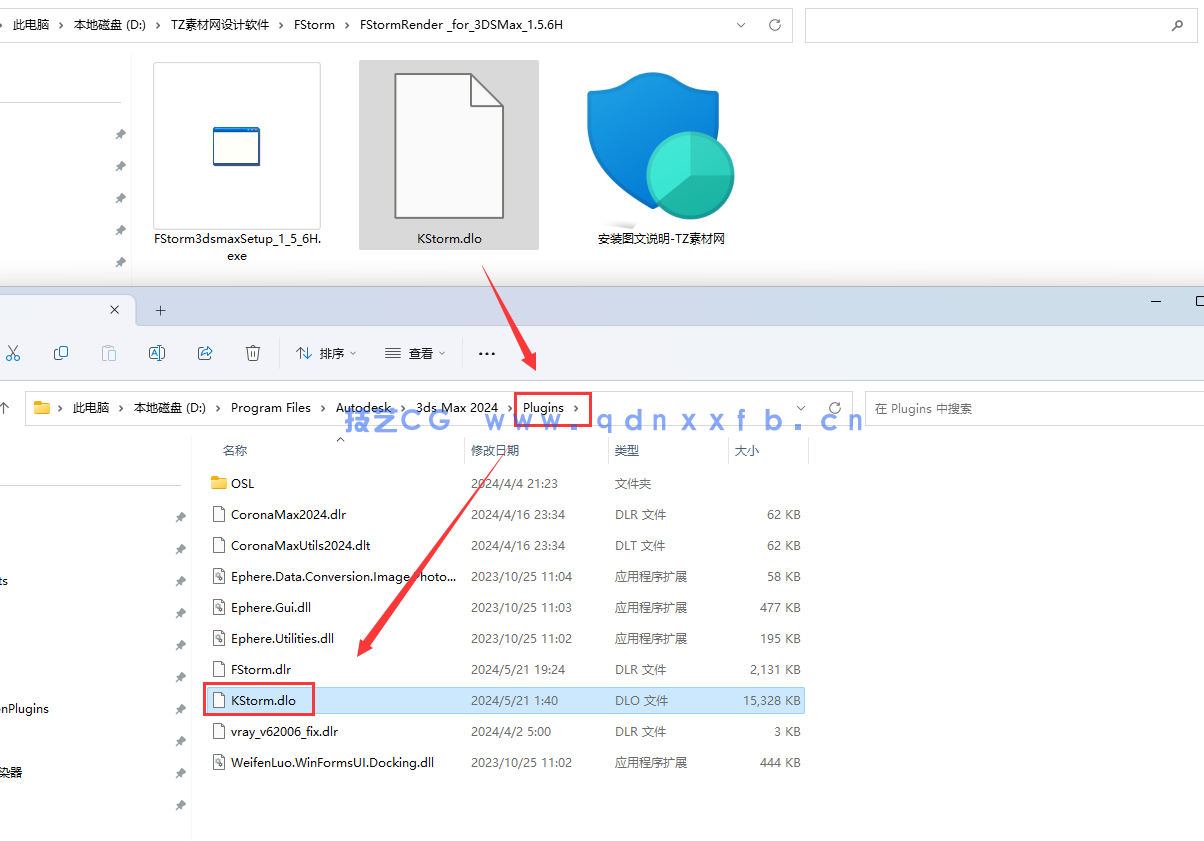The width and height of the screenshot is (1204, 841).
Task: Click 3ds Max 2024 breadcrumb segment
Action: pyautogui.click(x=456, y=408)
